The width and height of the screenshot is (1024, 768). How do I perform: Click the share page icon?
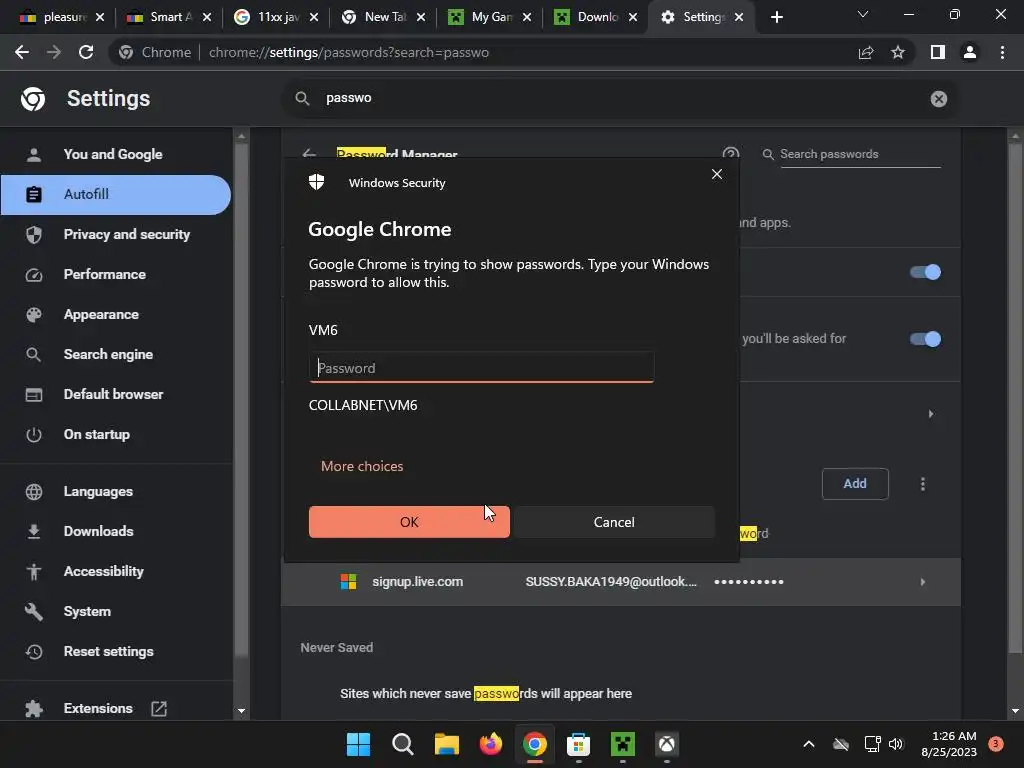866,52
